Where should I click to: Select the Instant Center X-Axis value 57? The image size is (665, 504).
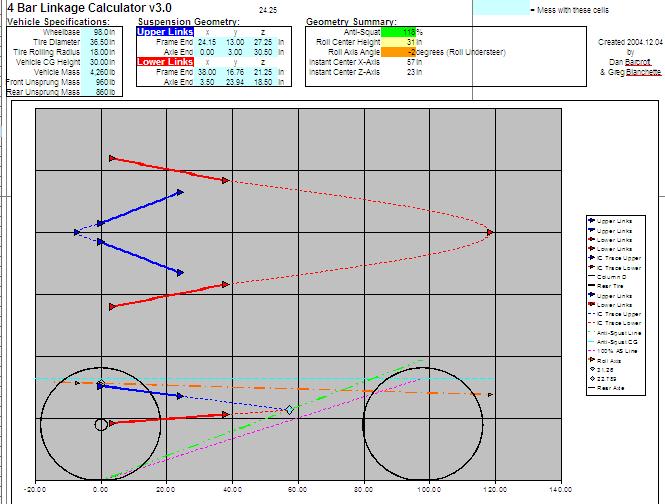point(411,62)
